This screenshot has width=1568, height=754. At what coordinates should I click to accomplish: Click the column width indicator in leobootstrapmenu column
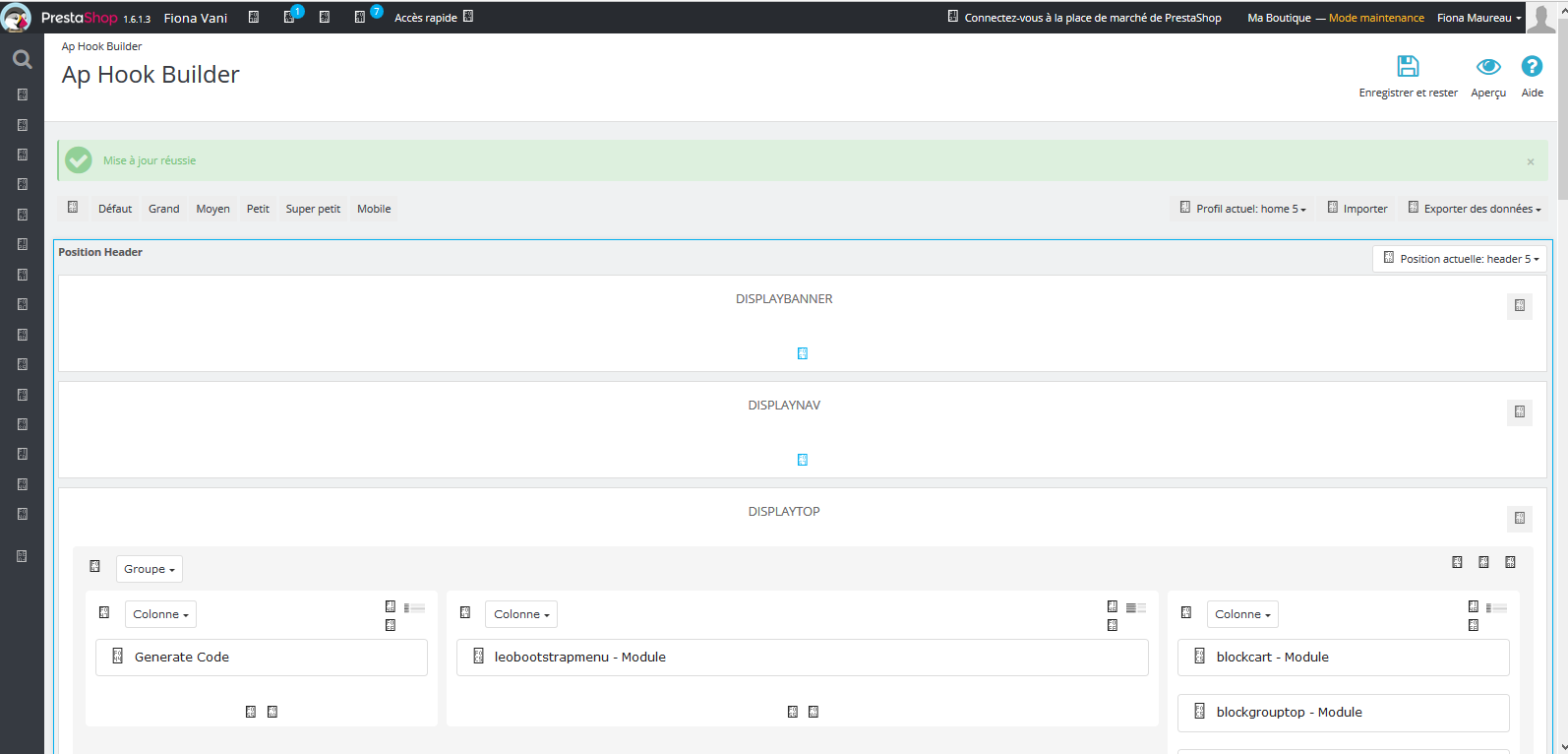pyautogui.click(x=1136, y=608)
